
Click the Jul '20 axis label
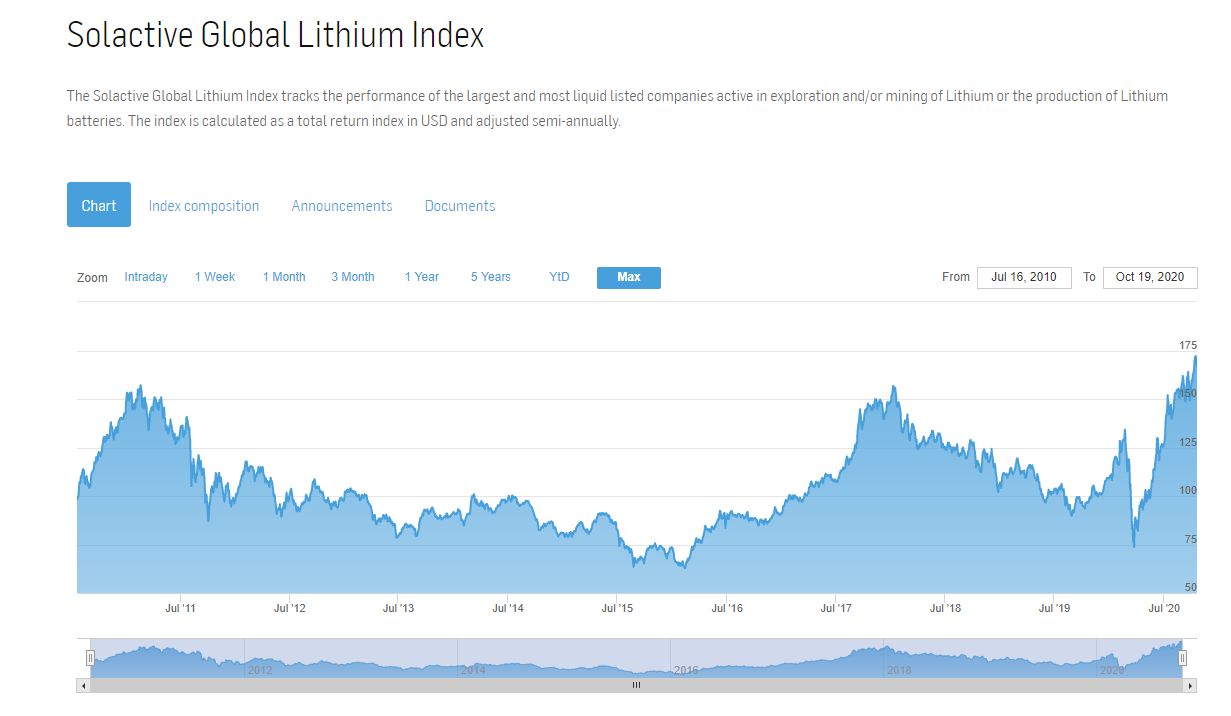[1165, 607]
